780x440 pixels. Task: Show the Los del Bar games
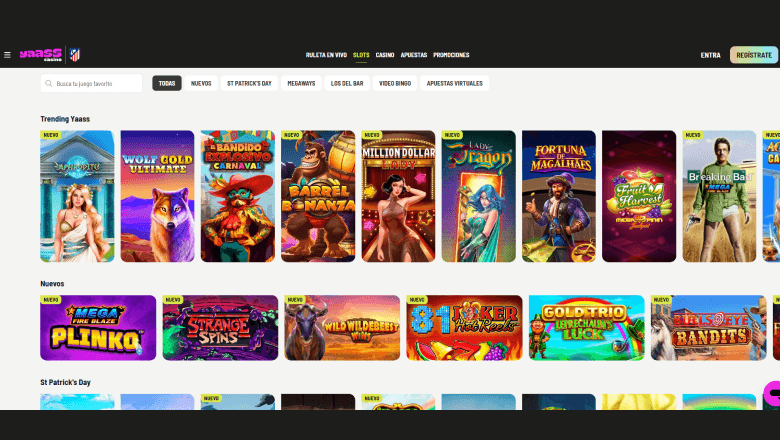coord(347,83)
